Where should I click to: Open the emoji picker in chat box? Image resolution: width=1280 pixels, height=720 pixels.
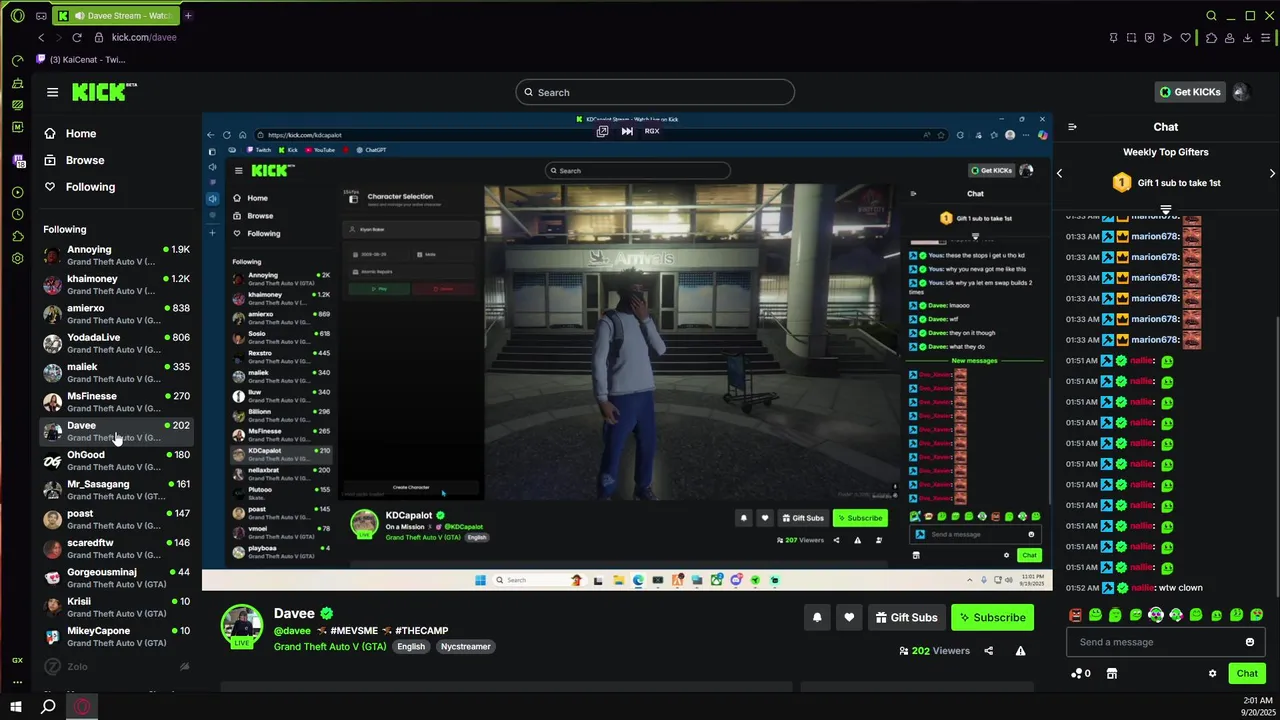[x=1250, y=642]
